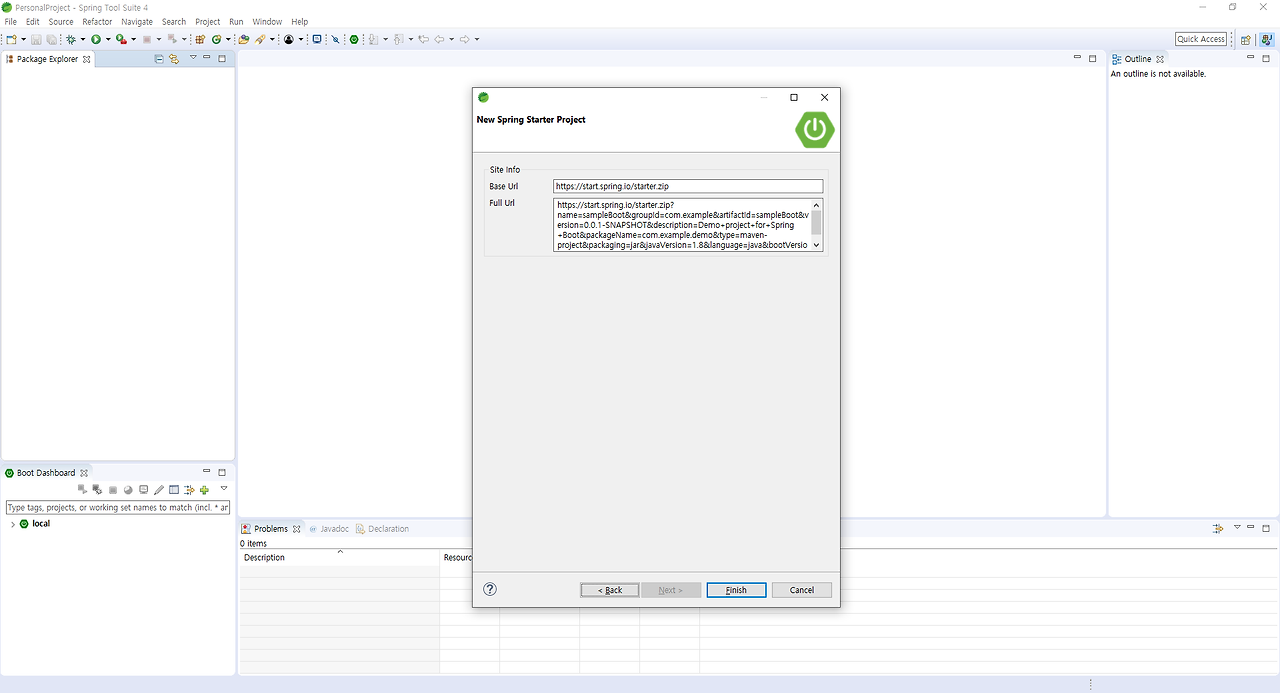Image resolution: width=1280 pixels, height=693 pixels.
Task: Click the Open Console monitor icon
Action: (317, 39)
